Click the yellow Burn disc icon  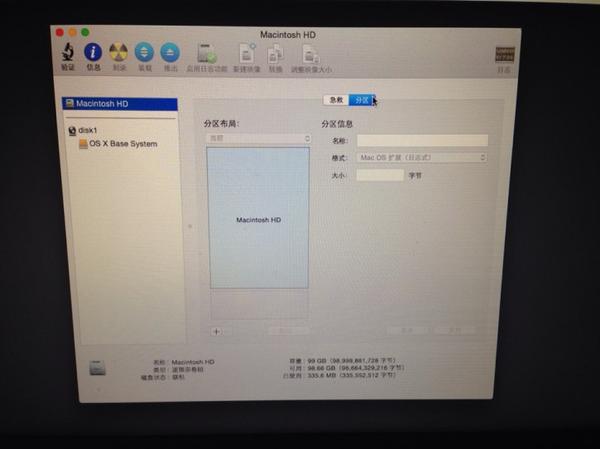point(118,52)
